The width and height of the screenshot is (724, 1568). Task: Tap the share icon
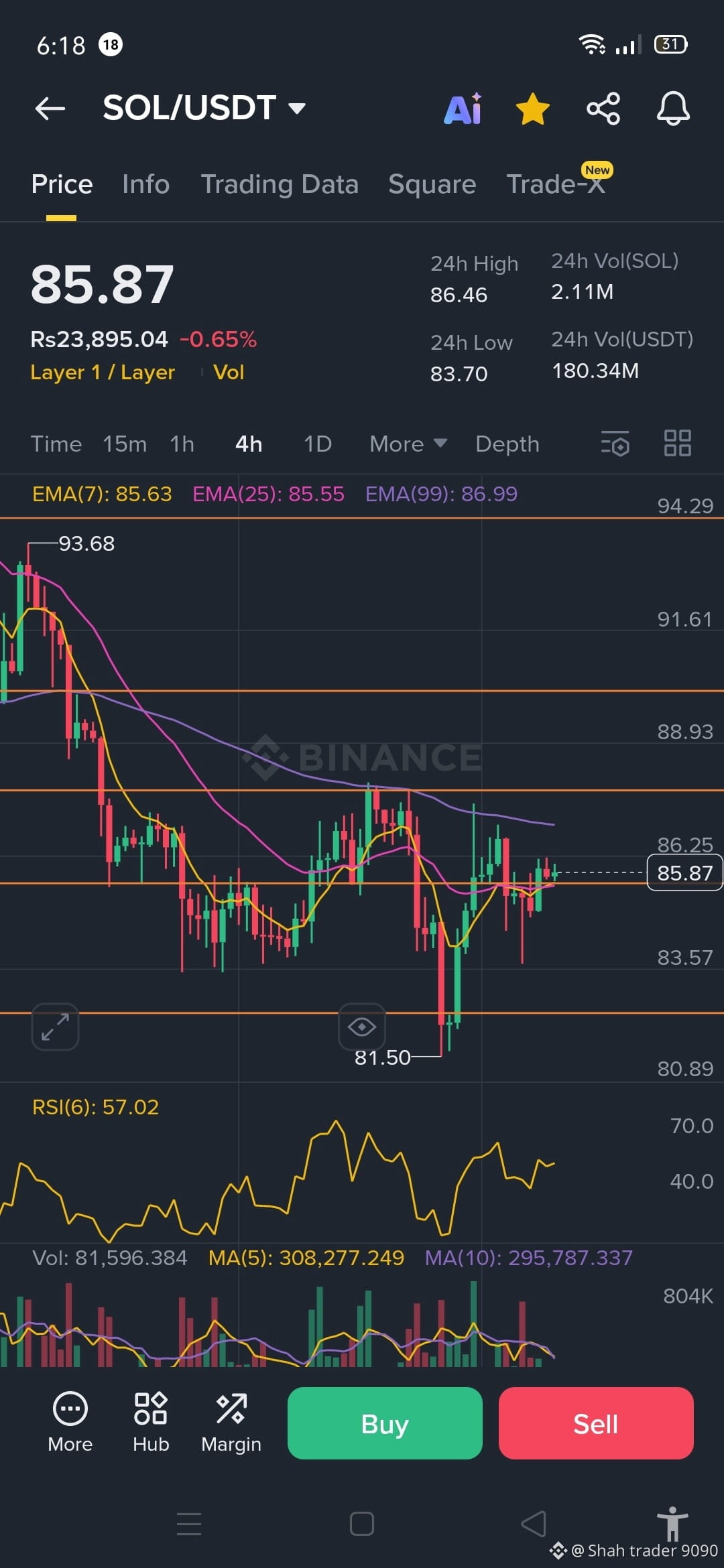(x=603, y=109)
